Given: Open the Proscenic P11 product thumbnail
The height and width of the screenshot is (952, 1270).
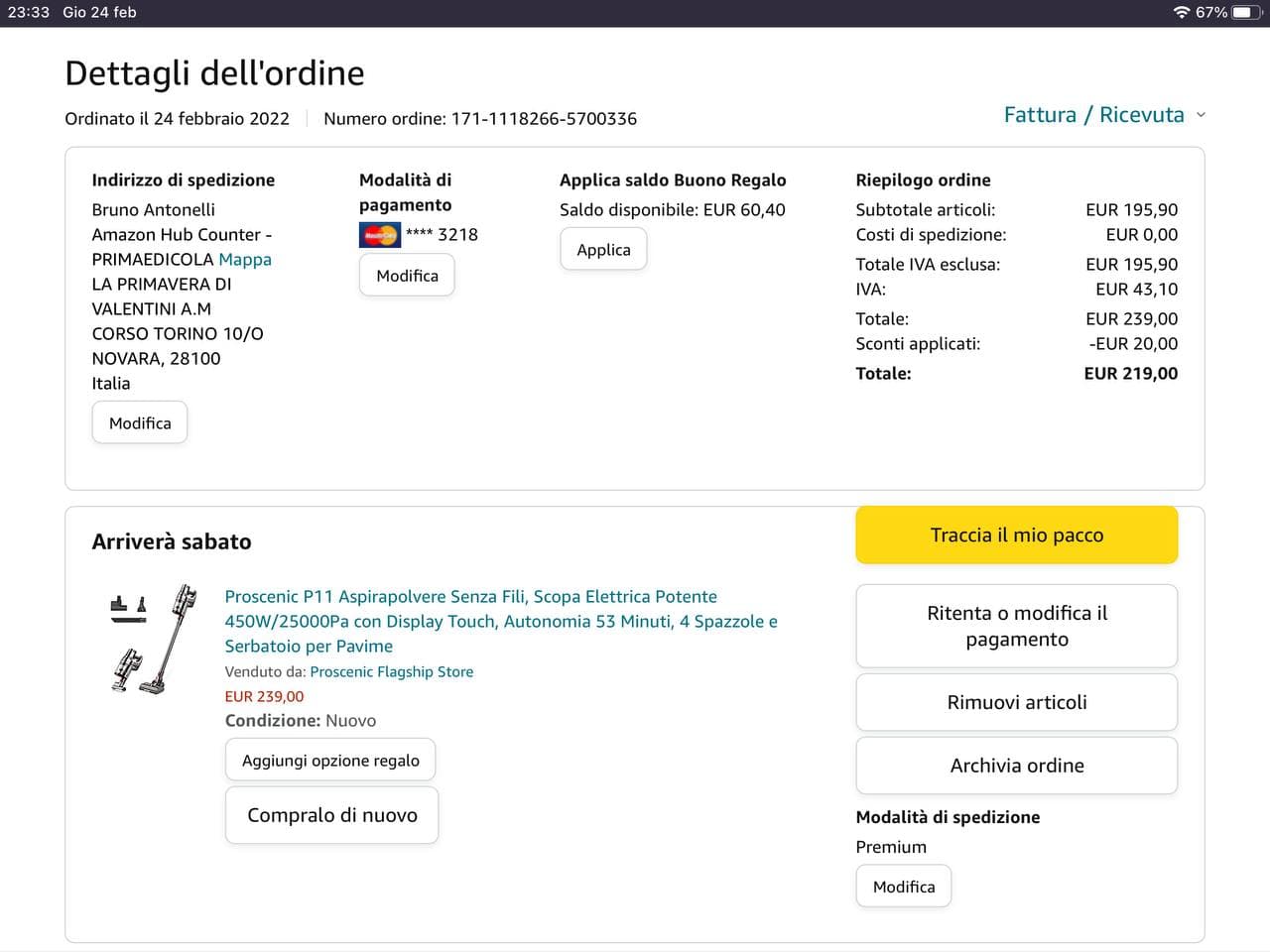Looking at the screenshot, I should coord(154,639).
